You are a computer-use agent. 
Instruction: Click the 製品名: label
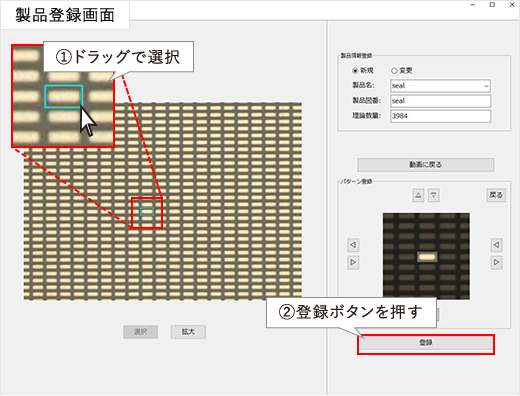coord(364,85)
